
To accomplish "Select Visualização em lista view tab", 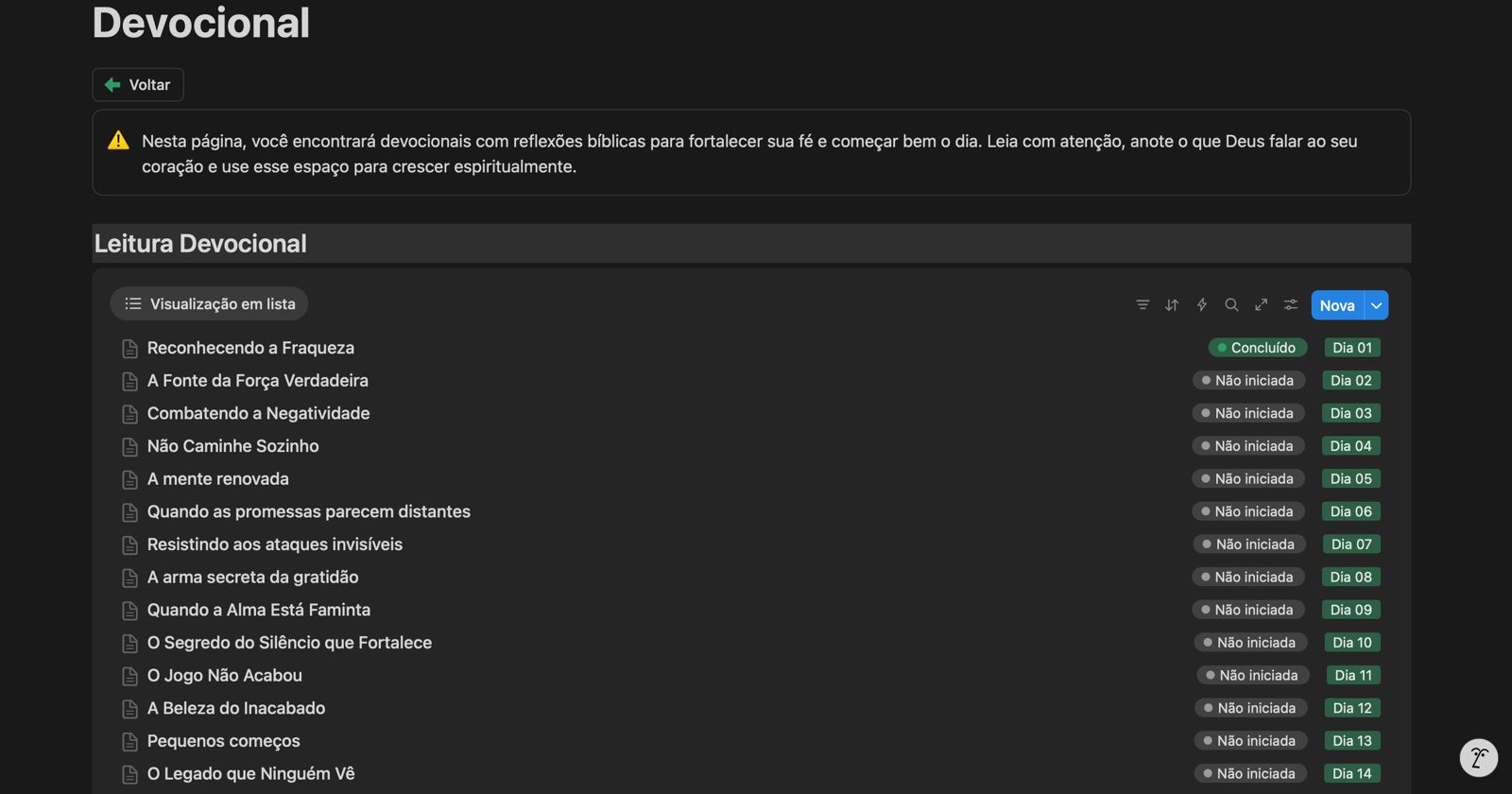I will (210, 304).
